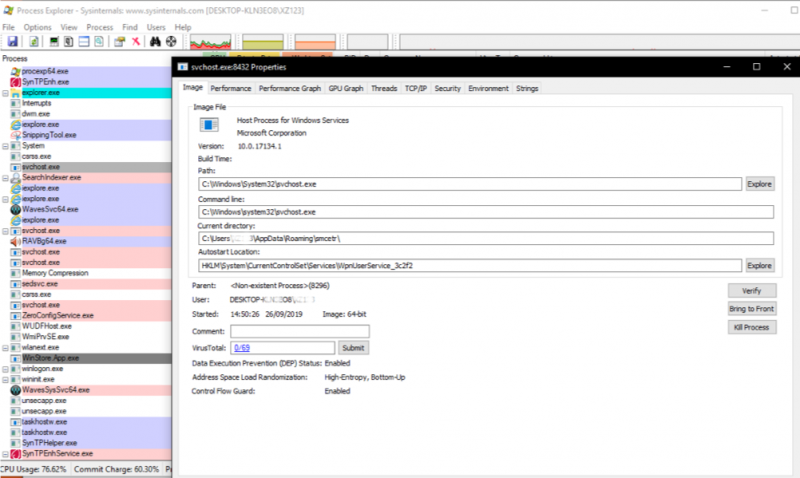Open the Users menu

click(x=156, y=27)
